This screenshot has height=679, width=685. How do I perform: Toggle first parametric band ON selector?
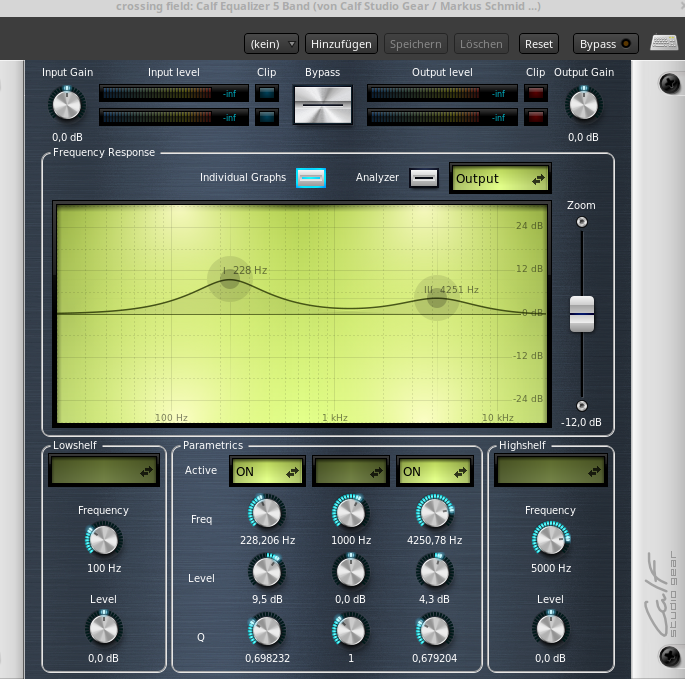point(267,471)
